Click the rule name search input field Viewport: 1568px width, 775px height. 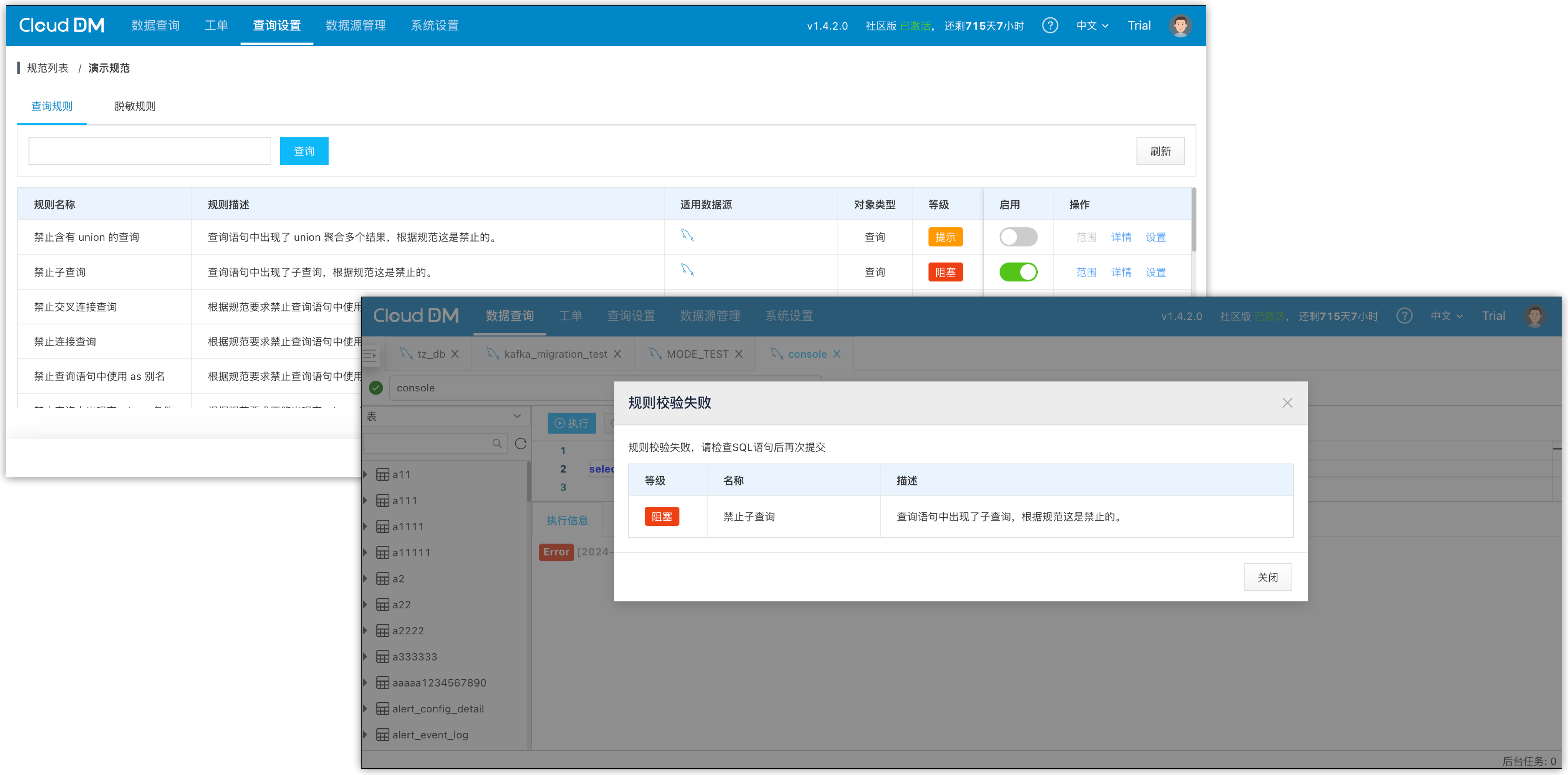[x=150, y=151]
